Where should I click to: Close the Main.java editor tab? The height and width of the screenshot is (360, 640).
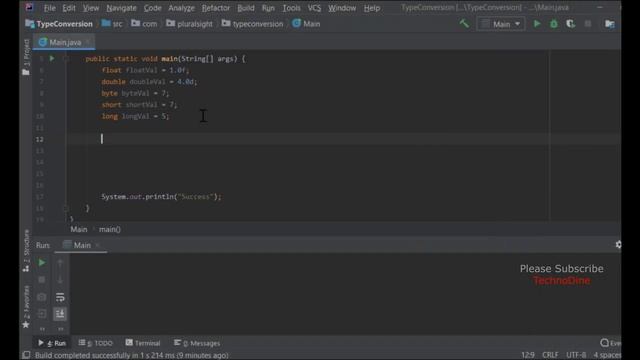[88, 42]
